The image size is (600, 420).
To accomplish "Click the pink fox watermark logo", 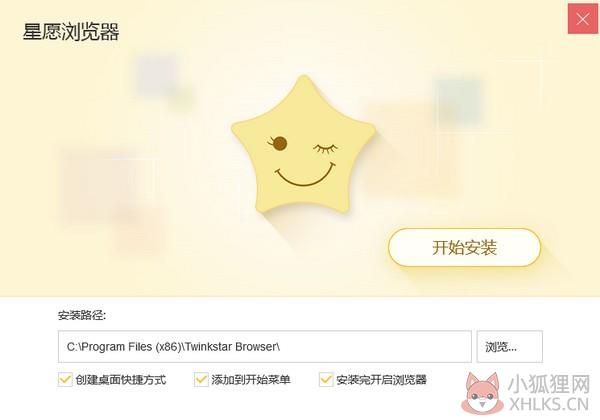I will coord(483,393).
